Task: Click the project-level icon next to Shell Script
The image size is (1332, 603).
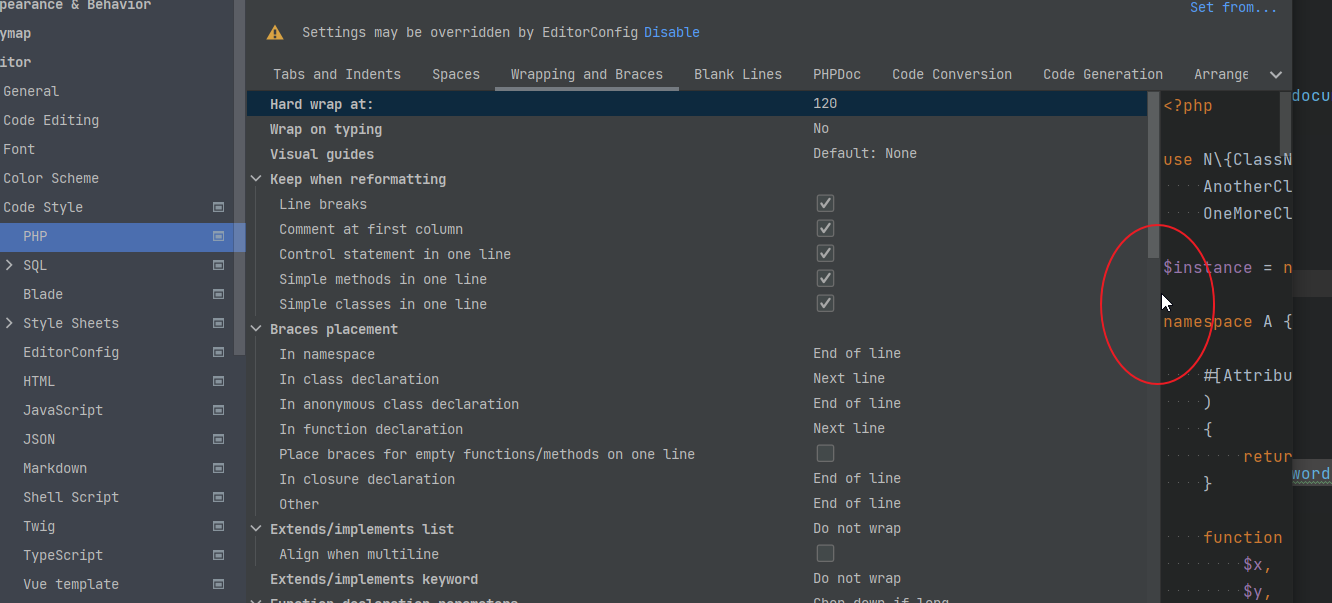Action: tap(218, 497)
